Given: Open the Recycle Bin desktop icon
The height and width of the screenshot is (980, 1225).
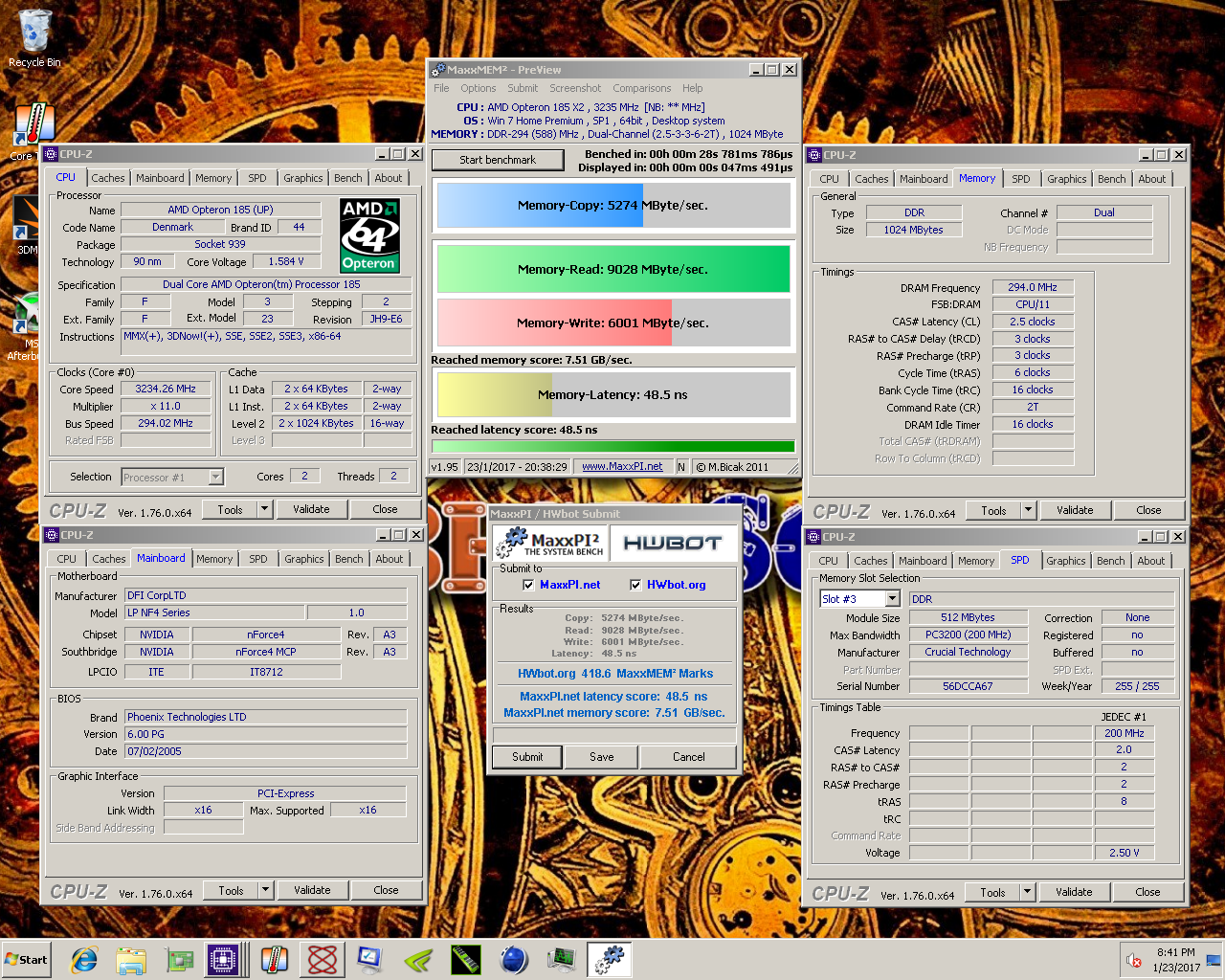Looking at the screenshot, I should pos(34,38).
